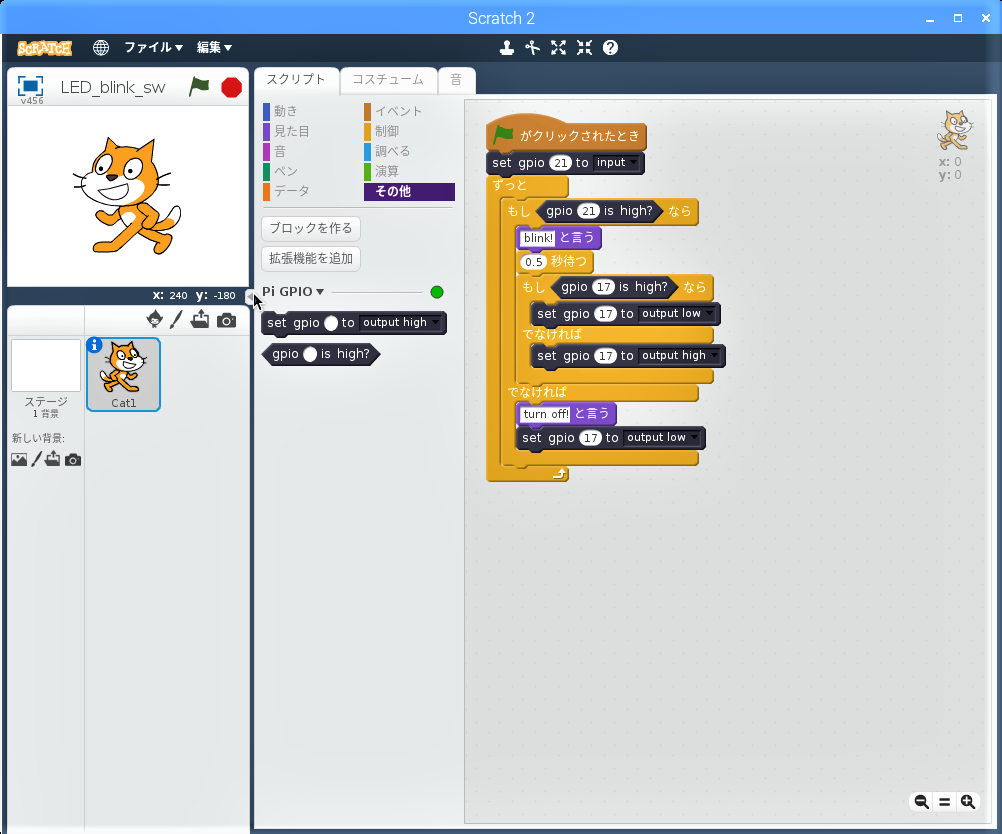Select the Delete scissors tool
Screen dimensions: 1002x834
pos(532,48)
